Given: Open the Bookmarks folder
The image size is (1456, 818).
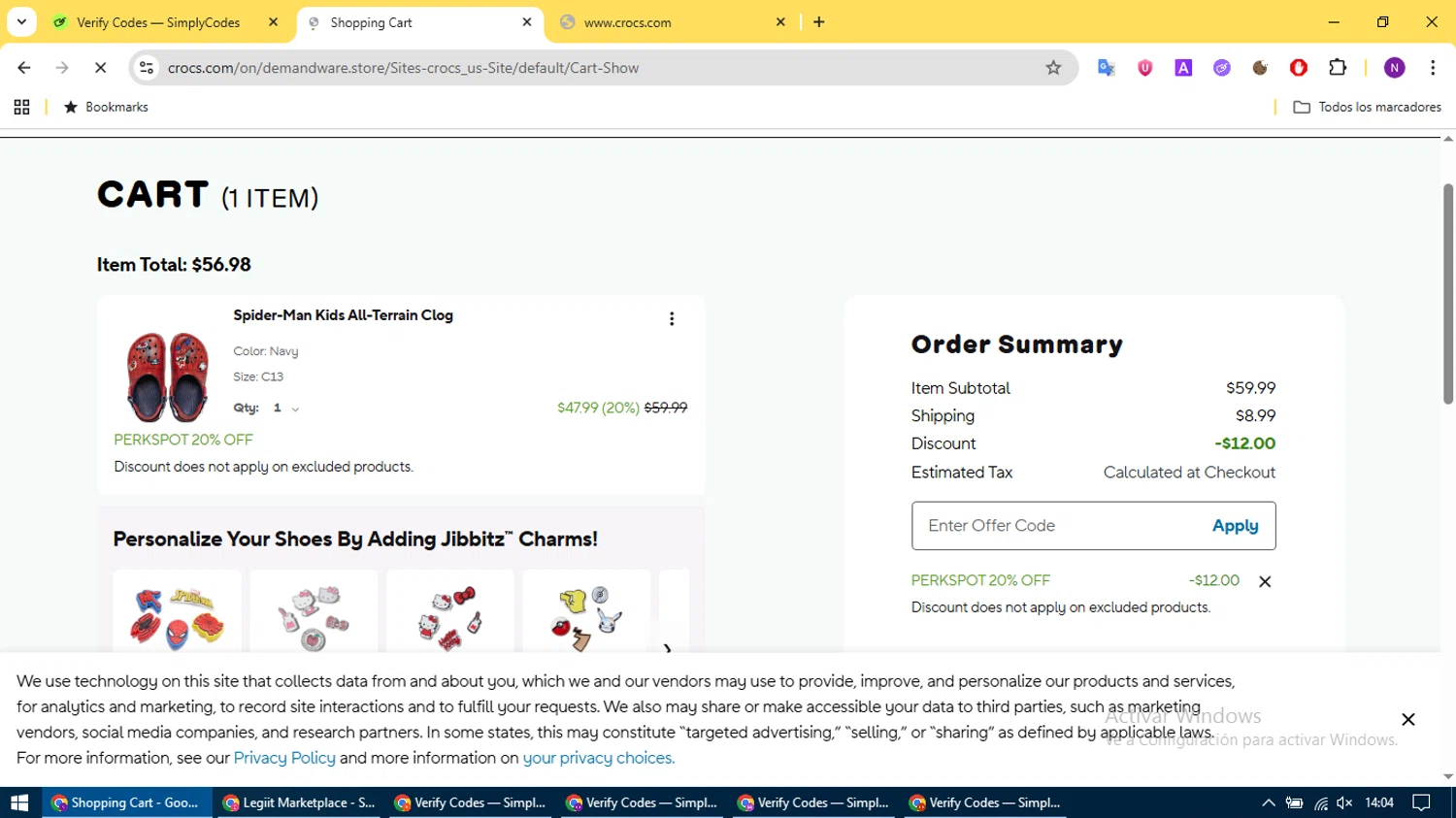Looking at the screenshot, I should 106,108.
